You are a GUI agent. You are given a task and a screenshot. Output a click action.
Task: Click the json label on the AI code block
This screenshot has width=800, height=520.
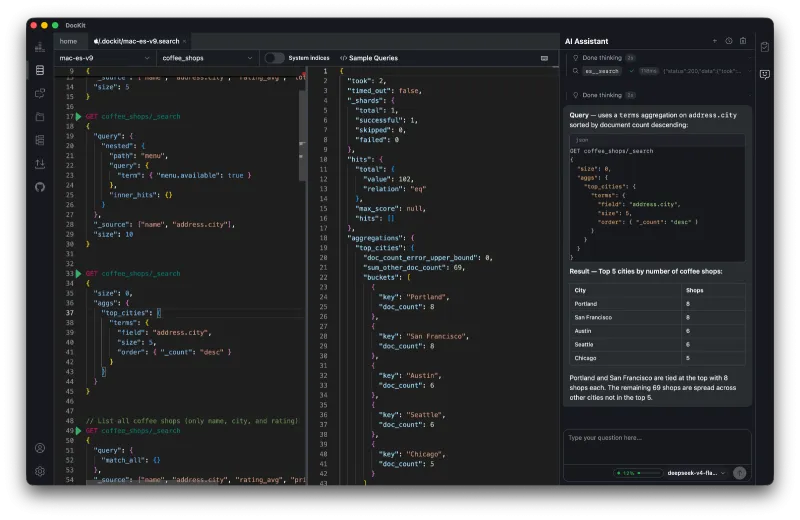pyautogui.click(x=582, y=140)
